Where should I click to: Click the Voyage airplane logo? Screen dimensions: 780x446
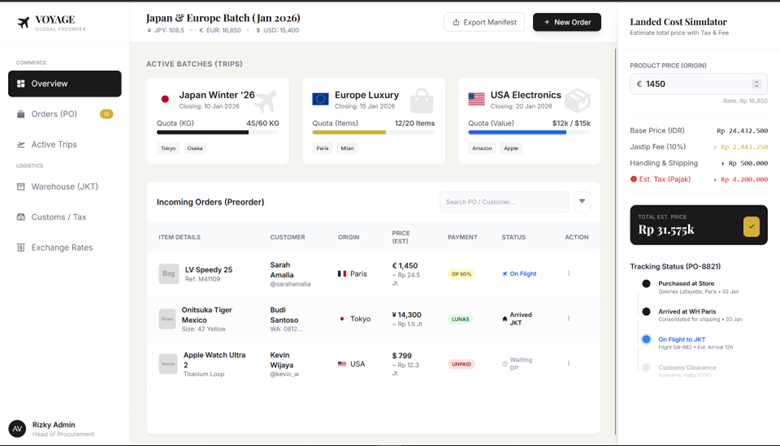coord(22,23)
